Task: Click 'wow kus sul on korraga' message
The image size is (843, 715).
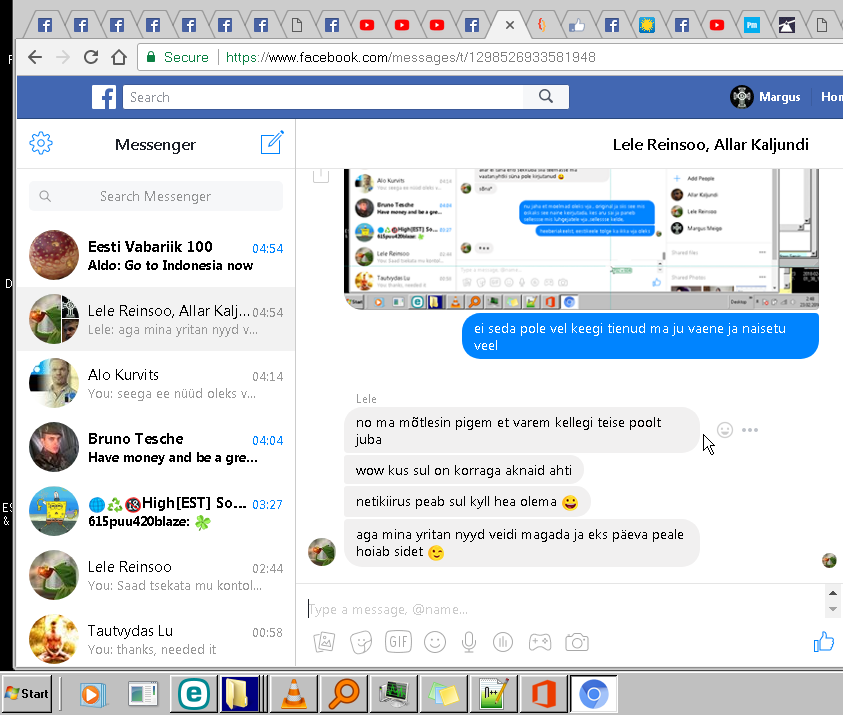Action: tap(463, 470)
